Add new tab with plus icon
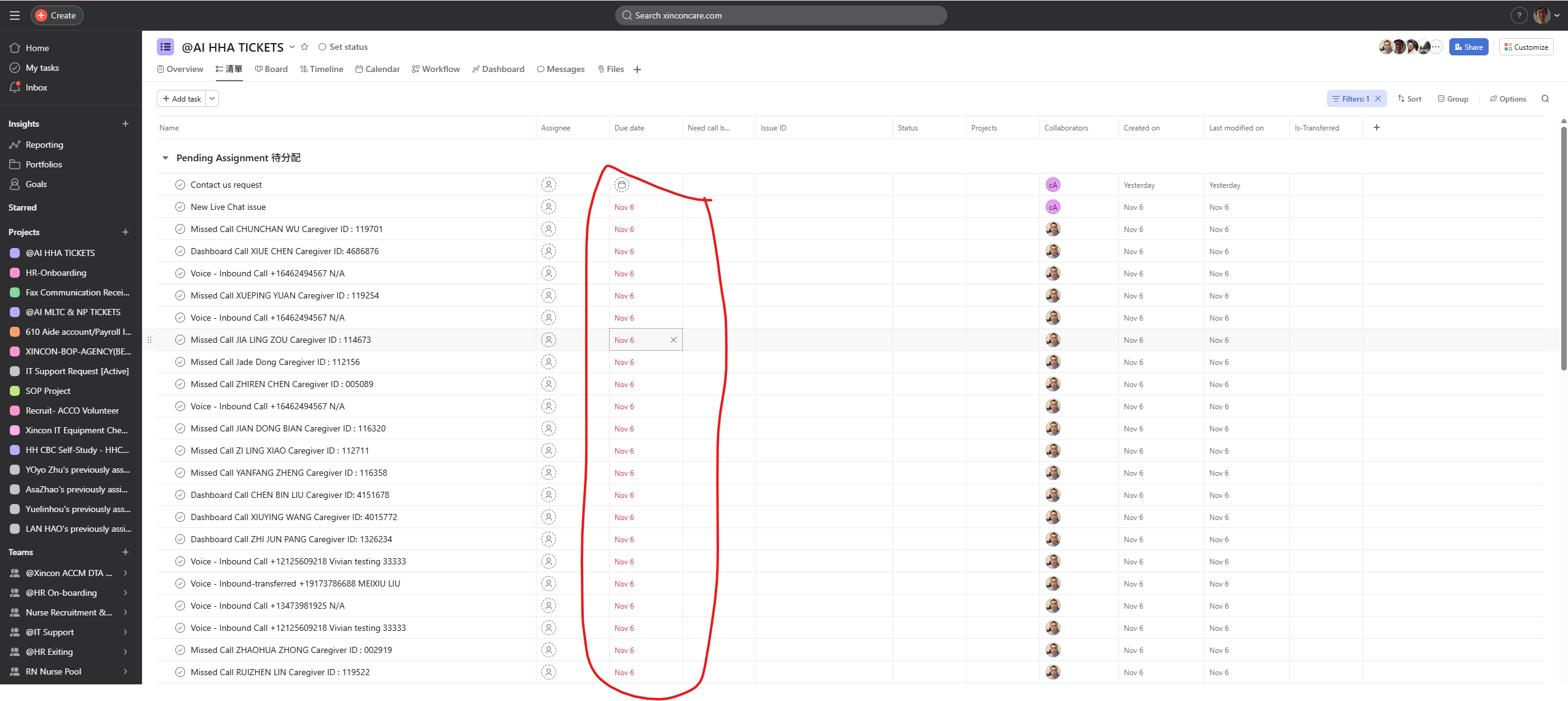The image size is (1568, 701). point(637,70)
